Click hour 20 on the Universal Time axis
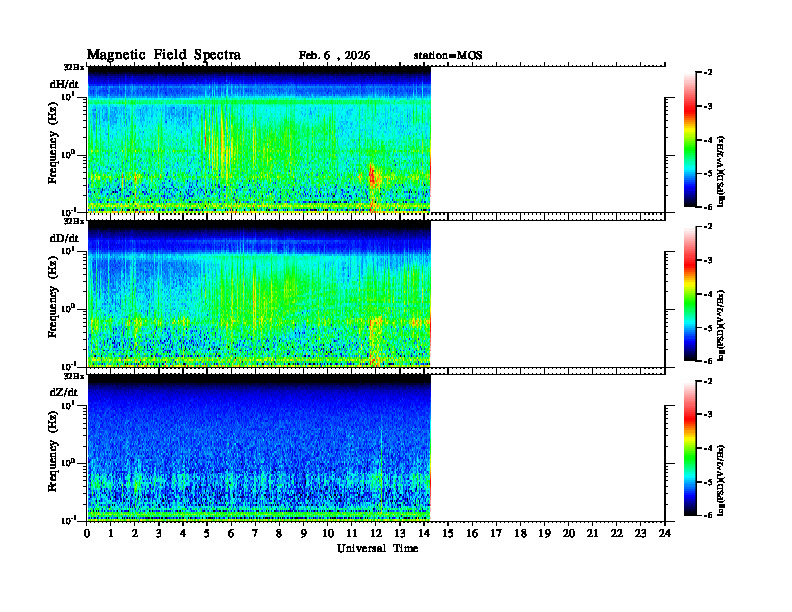The width and height of the screenshot is (792, 612). 569,534
